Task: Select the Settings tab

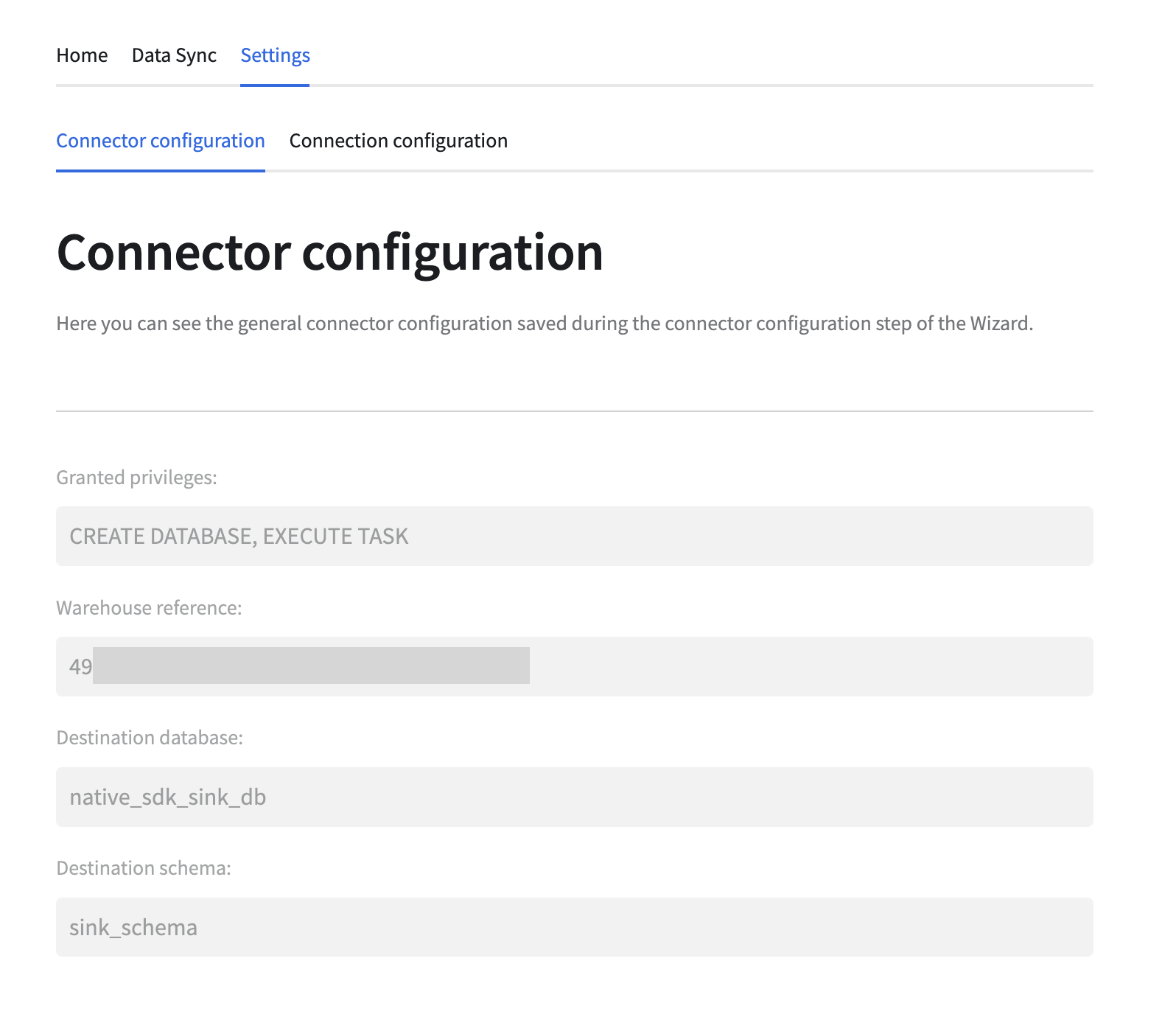Action: 275,55
